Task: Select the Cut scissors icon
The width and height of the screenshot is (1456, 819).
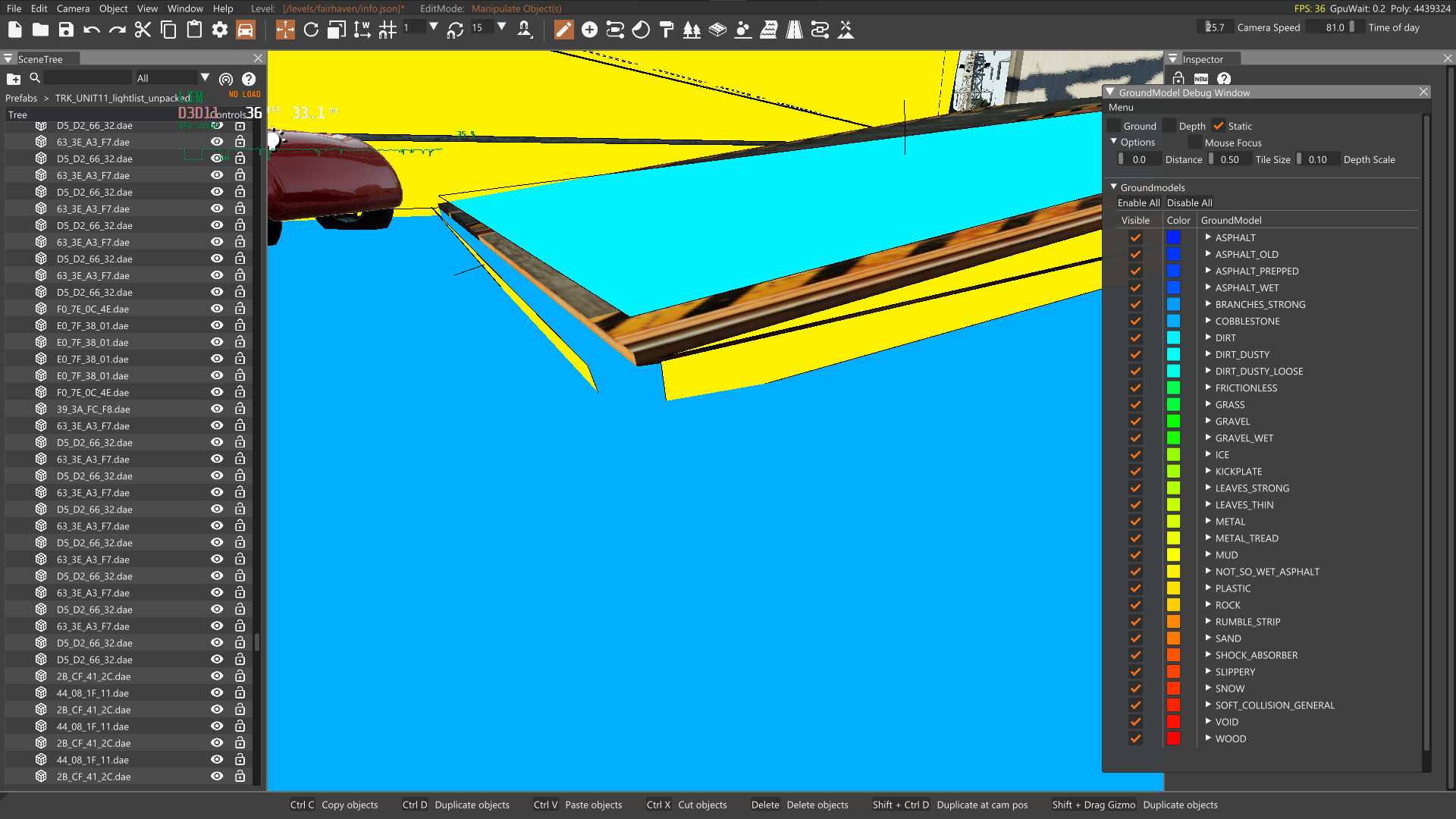Action: point(143,30)
